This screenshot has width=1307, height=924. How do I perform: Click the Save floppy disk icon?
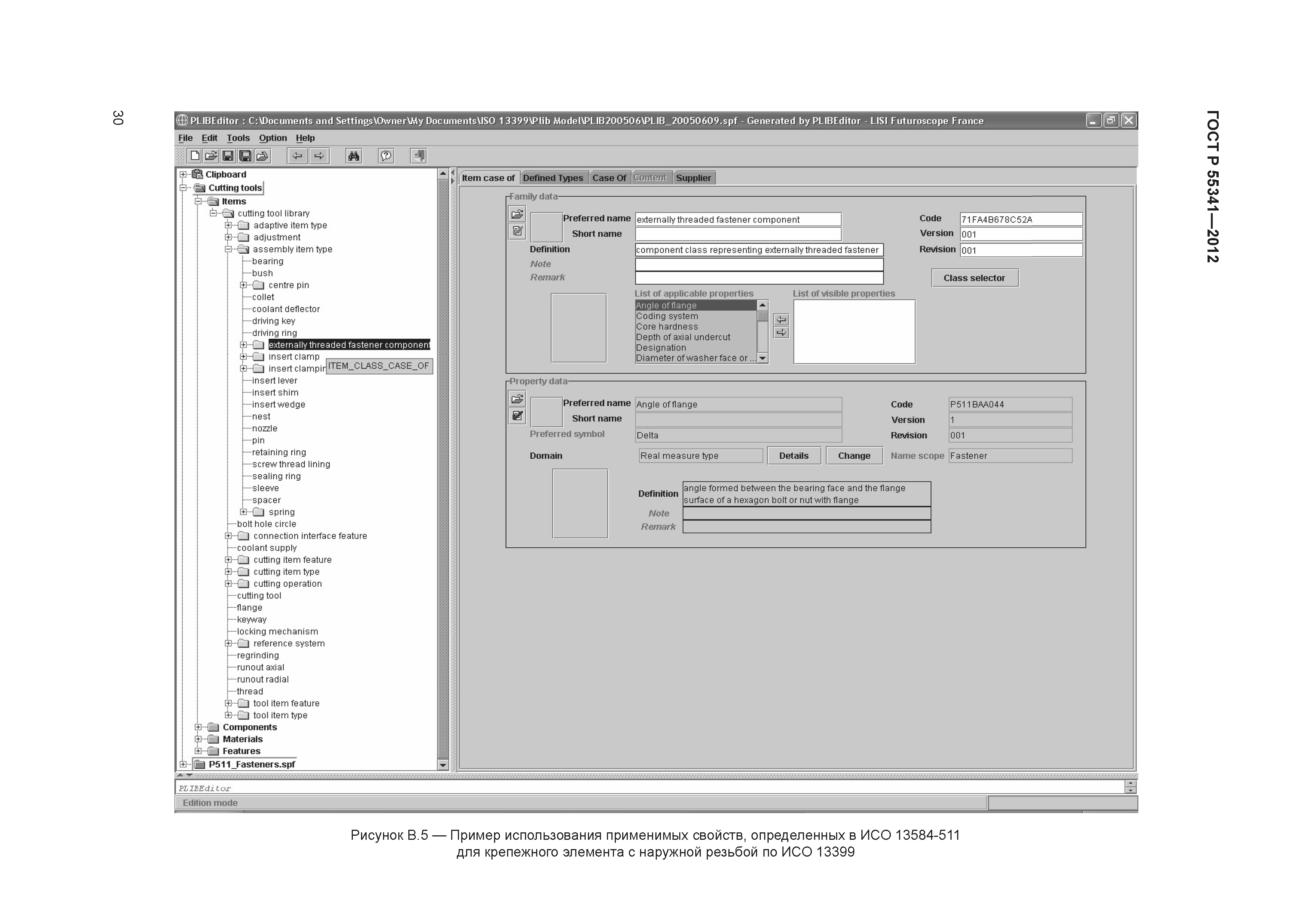click(x=228, y=155)
